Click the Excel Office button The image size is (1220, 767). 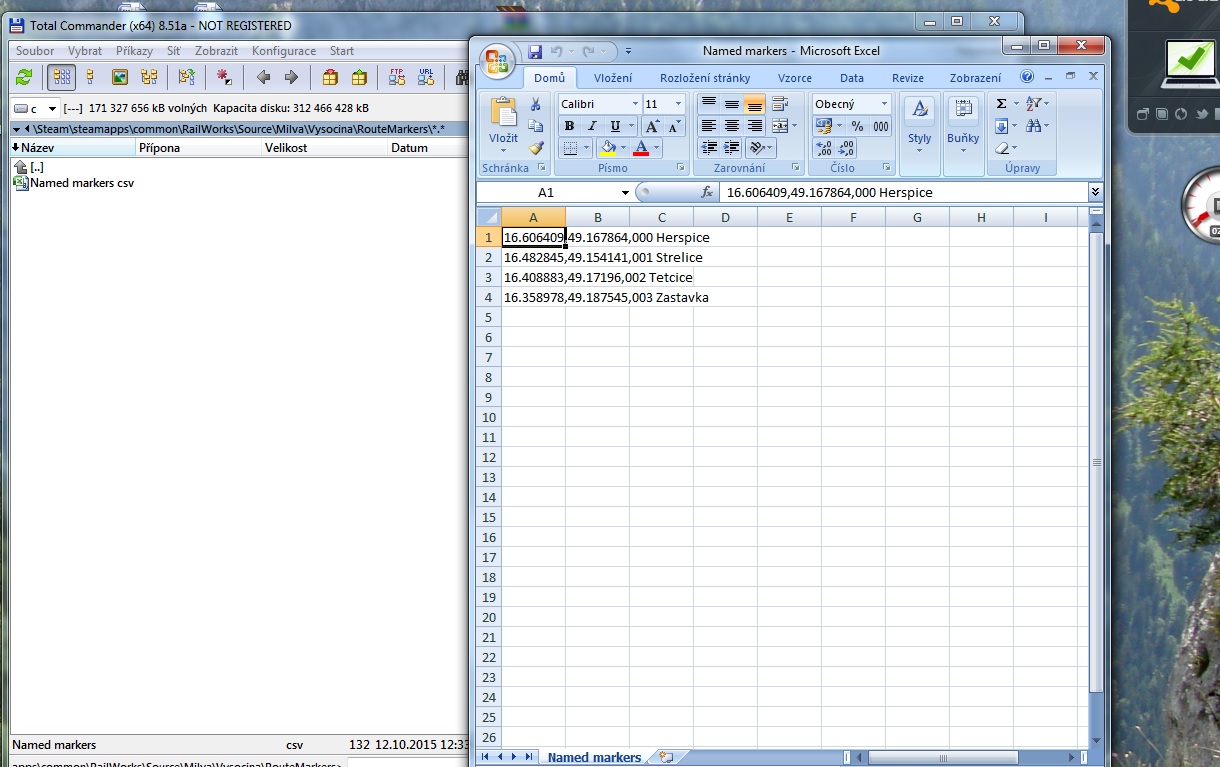[496, 61]
